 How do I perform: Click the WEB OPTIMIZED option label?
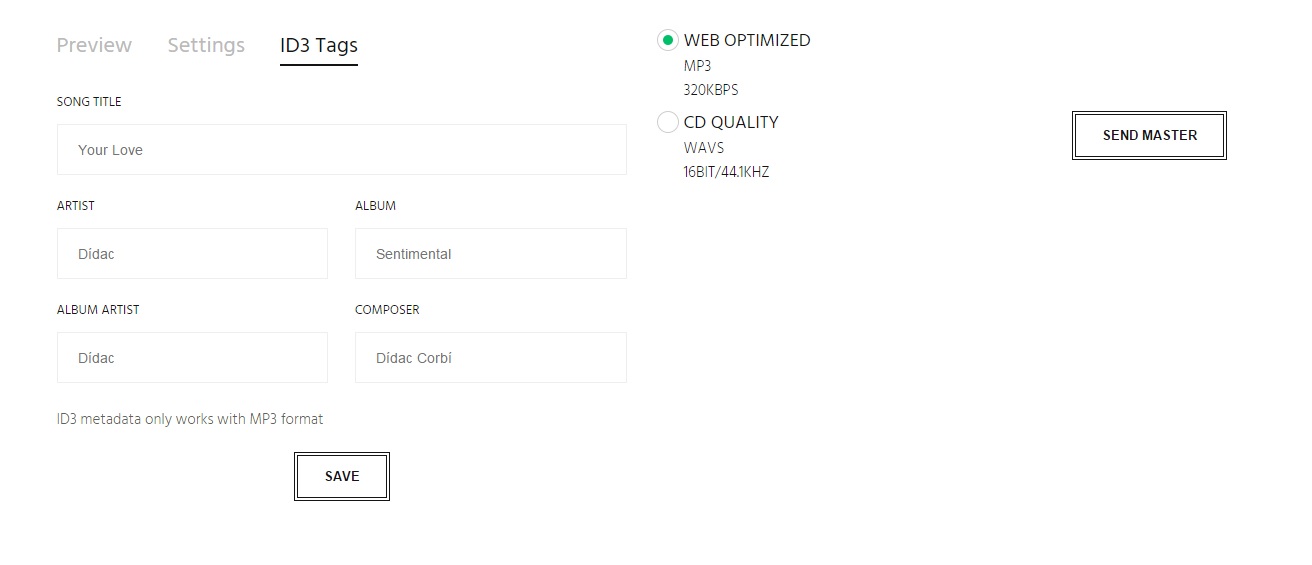[747, 41]
